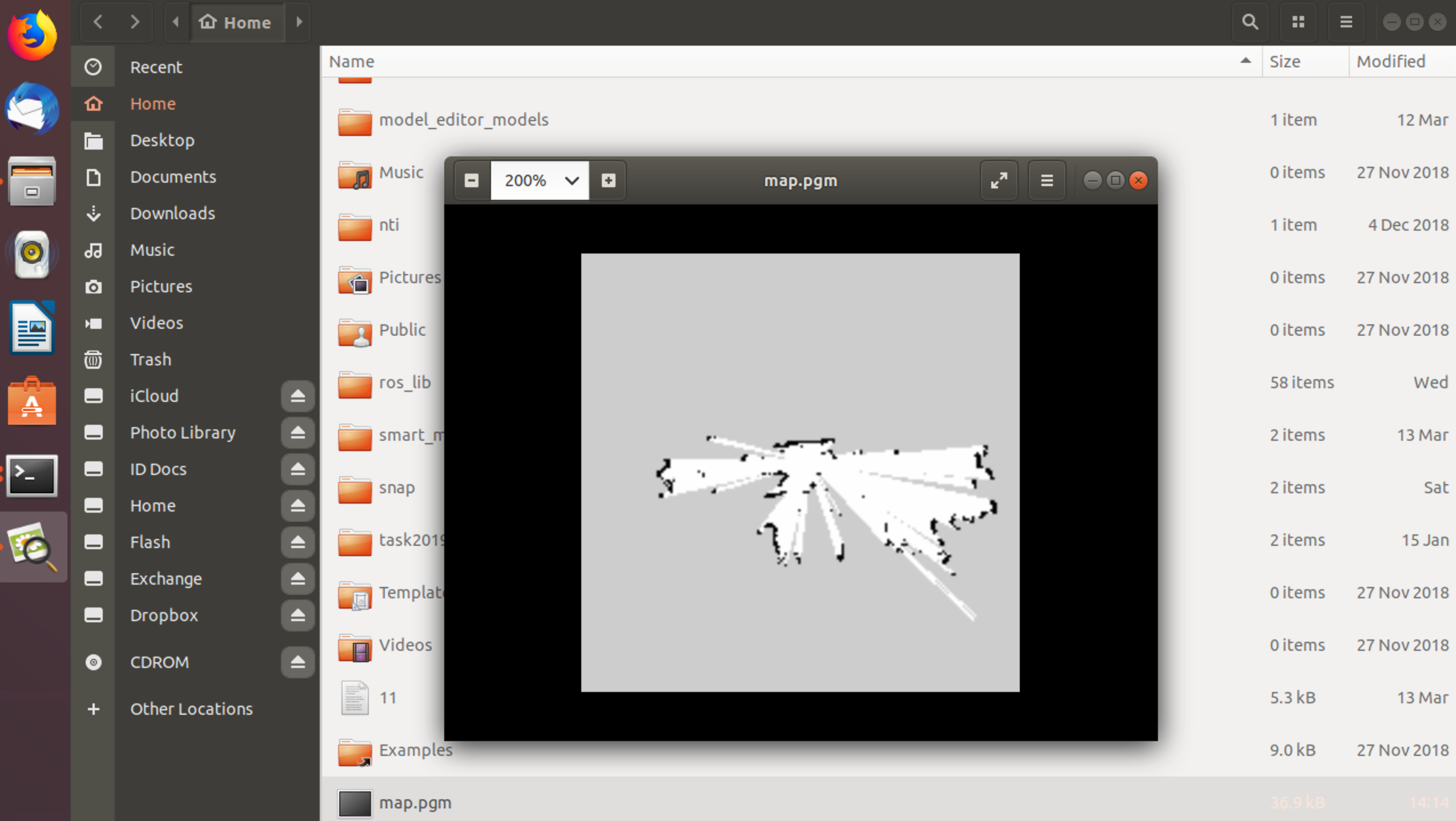The width and height of the screenshot is (1456, 821).
Task: Enter fullscreen mode in image viewer
Action: click(x=999, y=181)
